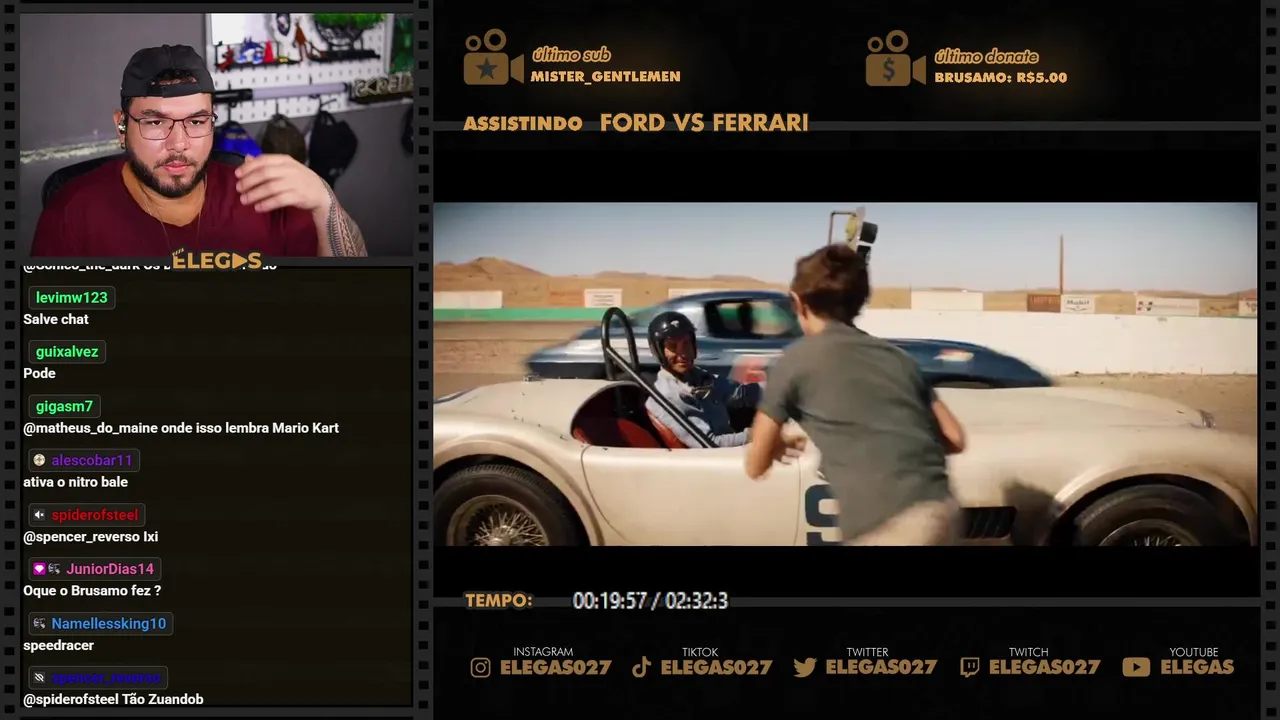
Task: Click username spiderofsteel in chat
Action: (94, 515)
